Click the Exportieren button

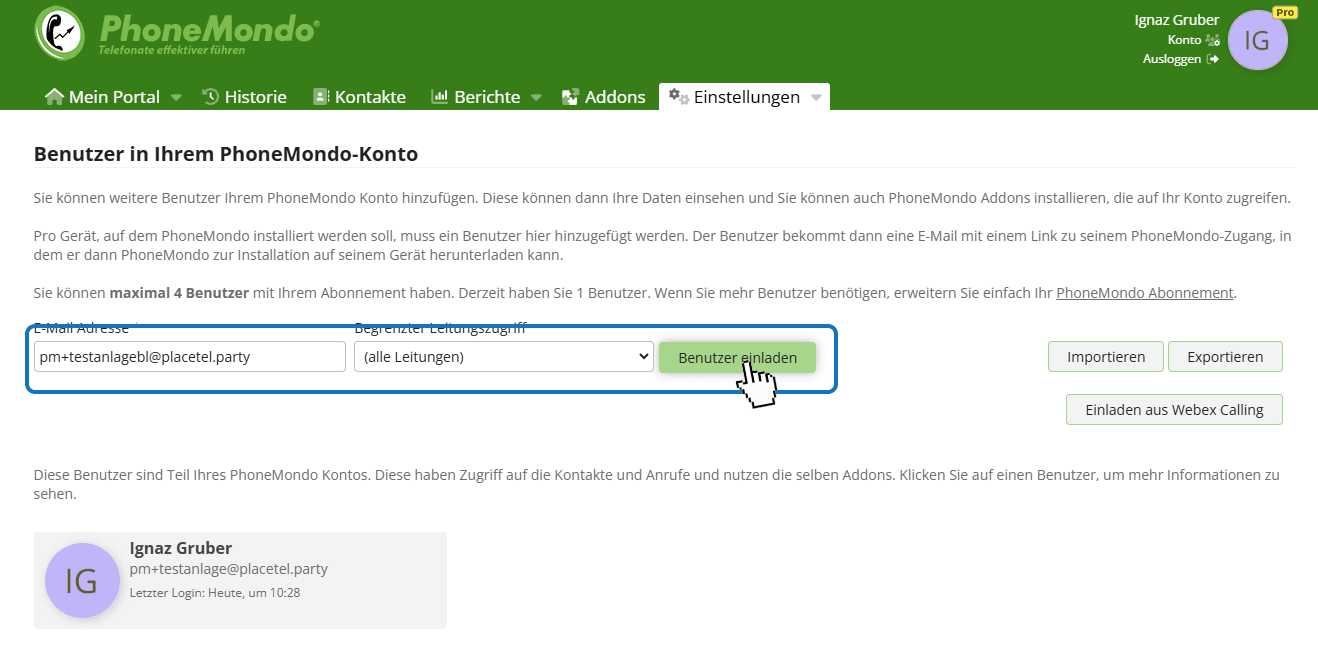point(1225,357)
